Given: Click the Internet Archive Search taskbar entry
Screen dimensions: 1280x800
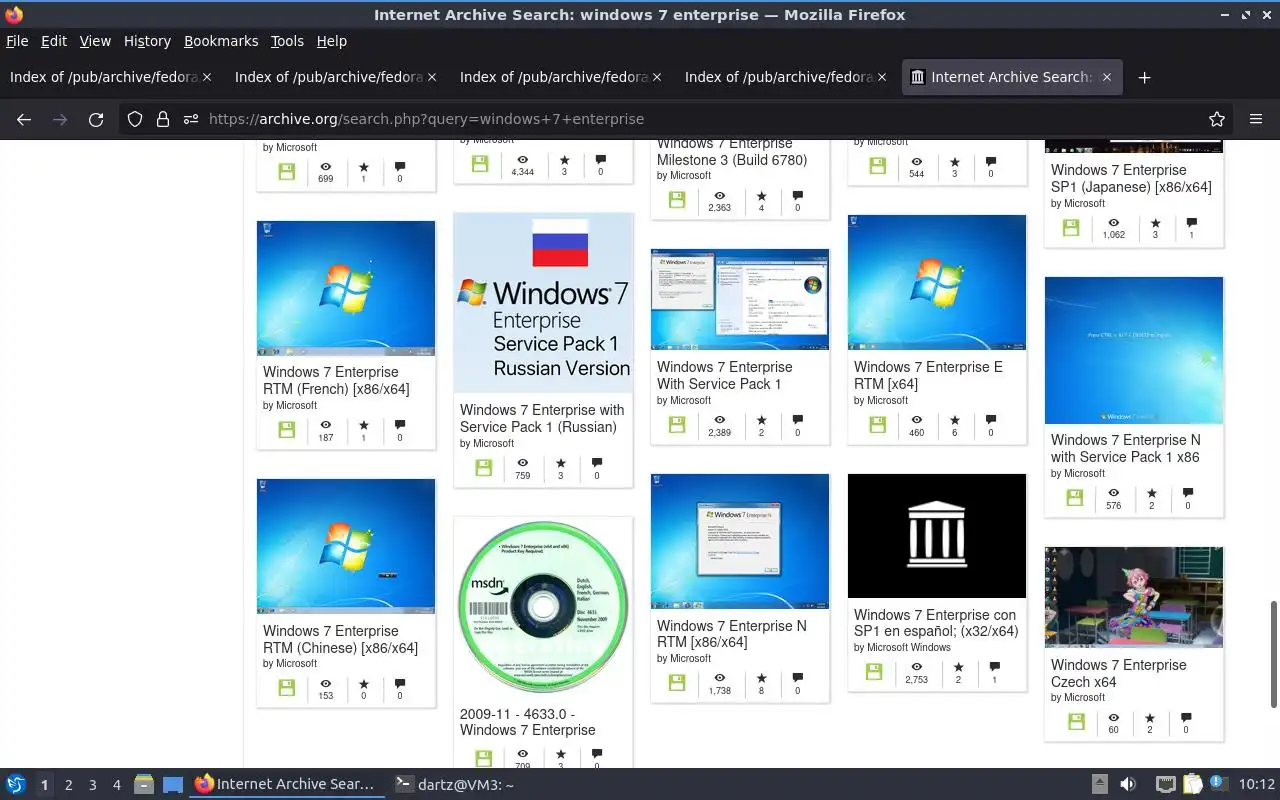Looking at the screenshot, I should (286, 785).
